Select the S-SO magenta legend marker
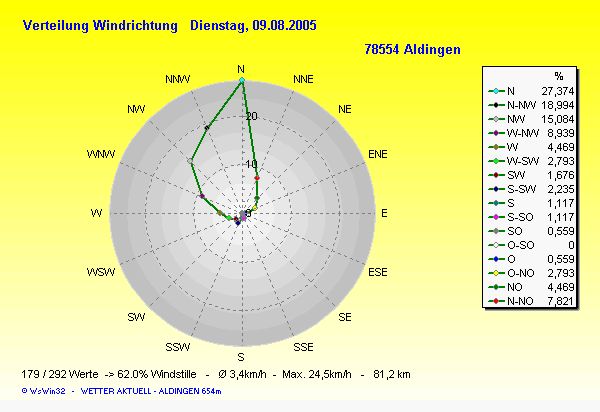This screenshot has width=600, height=412. [497, 217]
